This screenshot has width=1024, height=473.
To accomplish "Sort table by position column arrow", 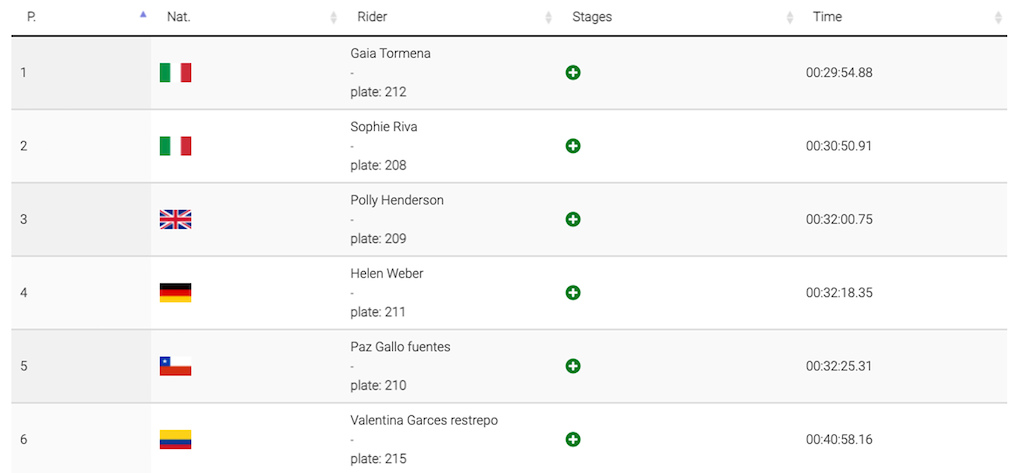I will pyautogui.click(x=143, y=14).
